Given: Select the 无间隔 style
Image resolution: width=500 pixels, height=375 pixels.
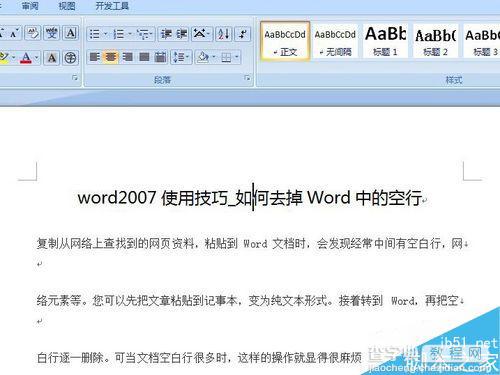Looking at the screenshot, I should pyautogui.click(x=335, y=41).
